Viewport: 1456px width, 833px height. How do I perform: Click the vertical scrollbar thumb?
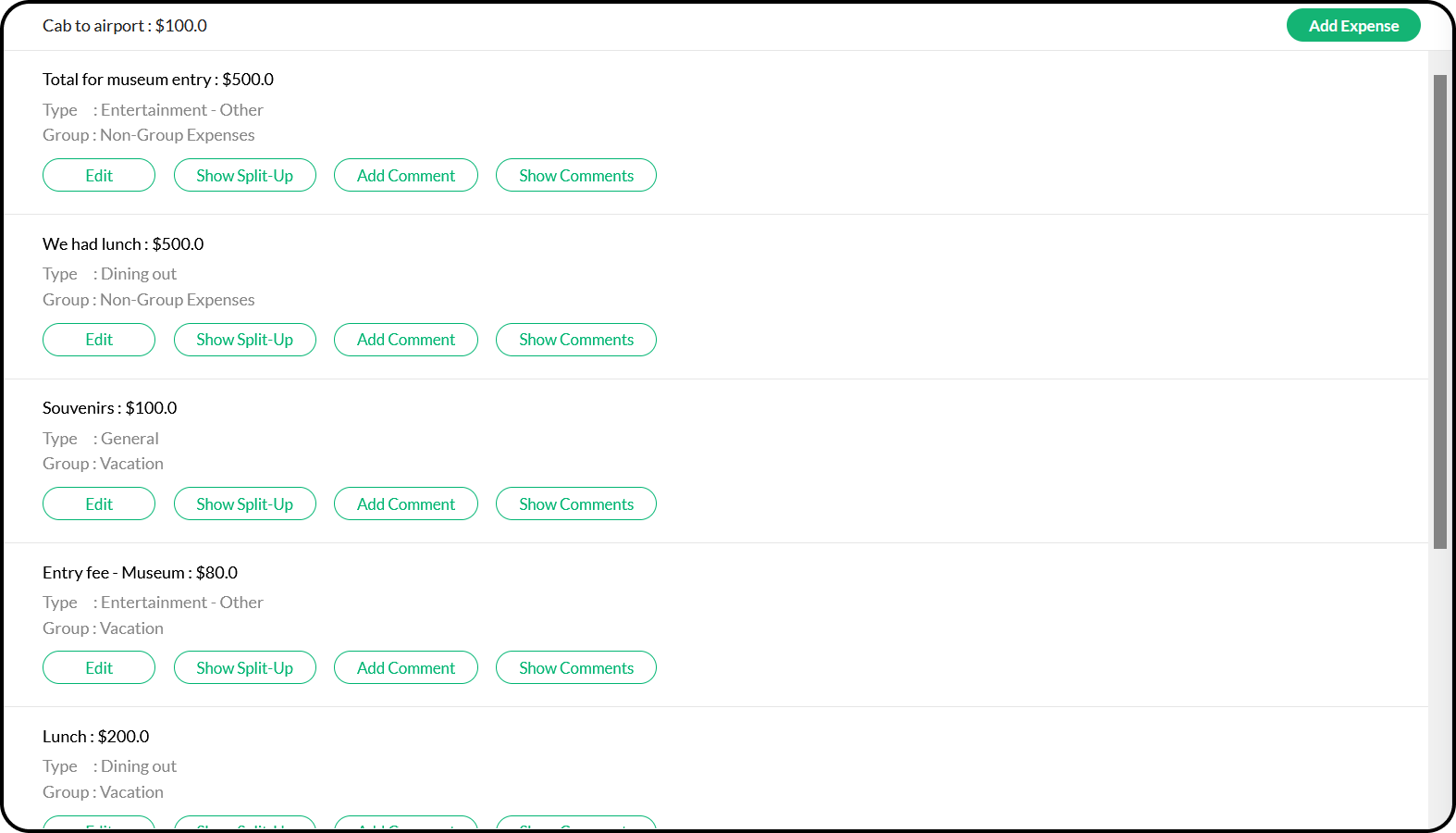pyautogui.click(x=1440, y=312)
